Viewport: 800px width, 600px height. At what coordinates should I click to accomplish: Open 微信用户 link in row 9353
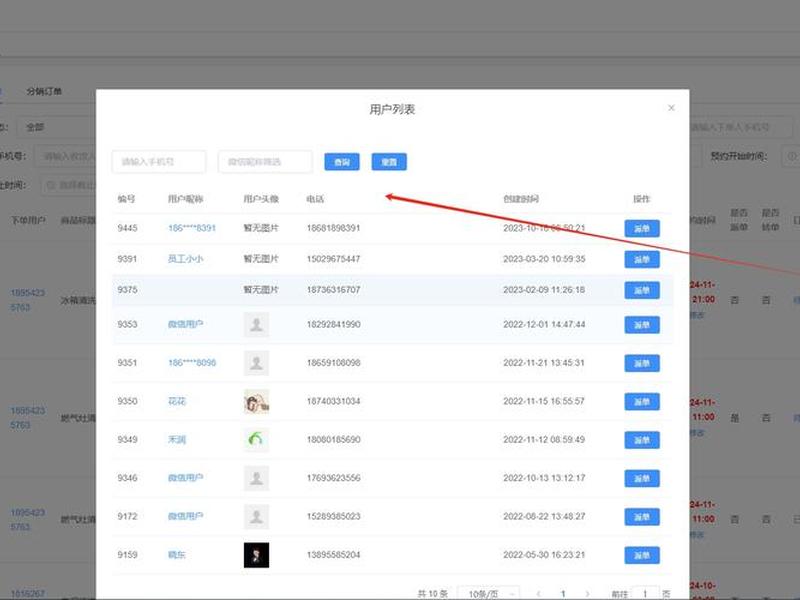coord(185,324)
